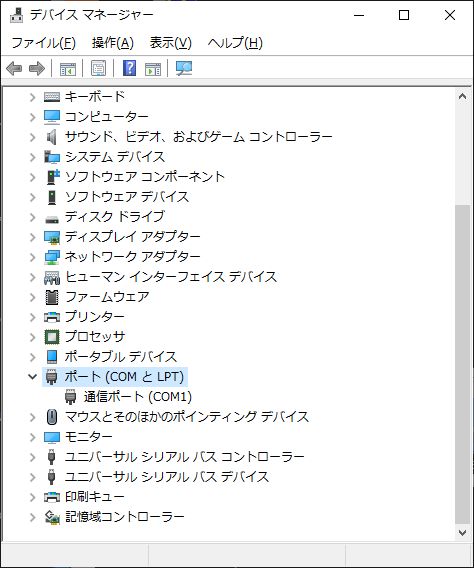
Task: Click the scrollbar down arrow
Action: (462, 532)
